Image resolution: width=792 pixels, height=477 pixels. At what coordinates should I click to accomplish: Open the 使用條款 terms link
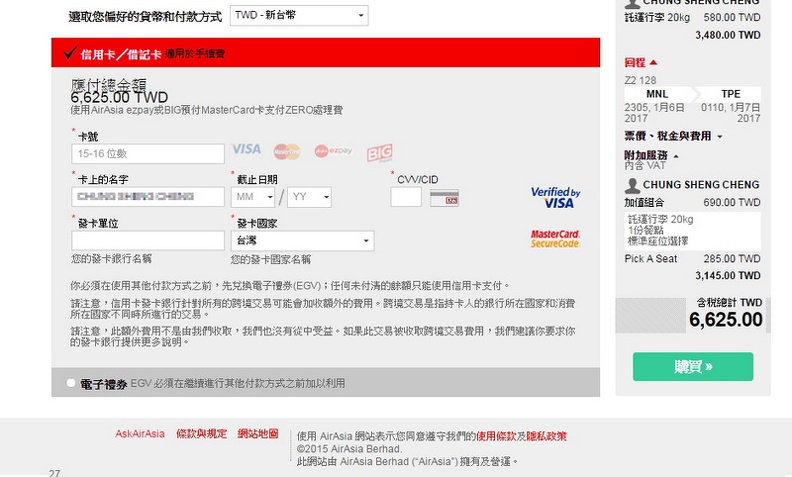496,436
